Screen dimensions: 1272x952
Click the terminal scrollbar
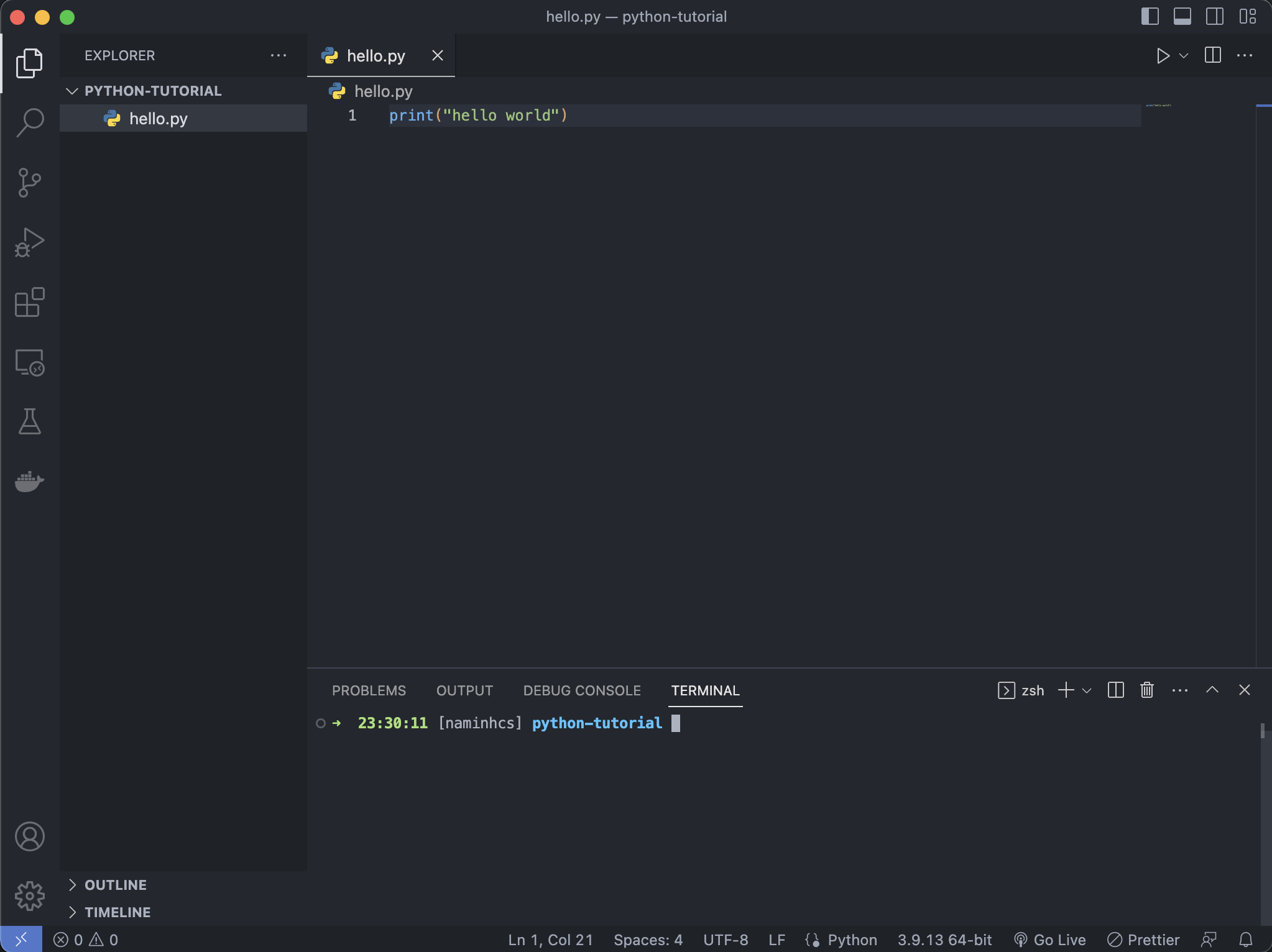1263,731
